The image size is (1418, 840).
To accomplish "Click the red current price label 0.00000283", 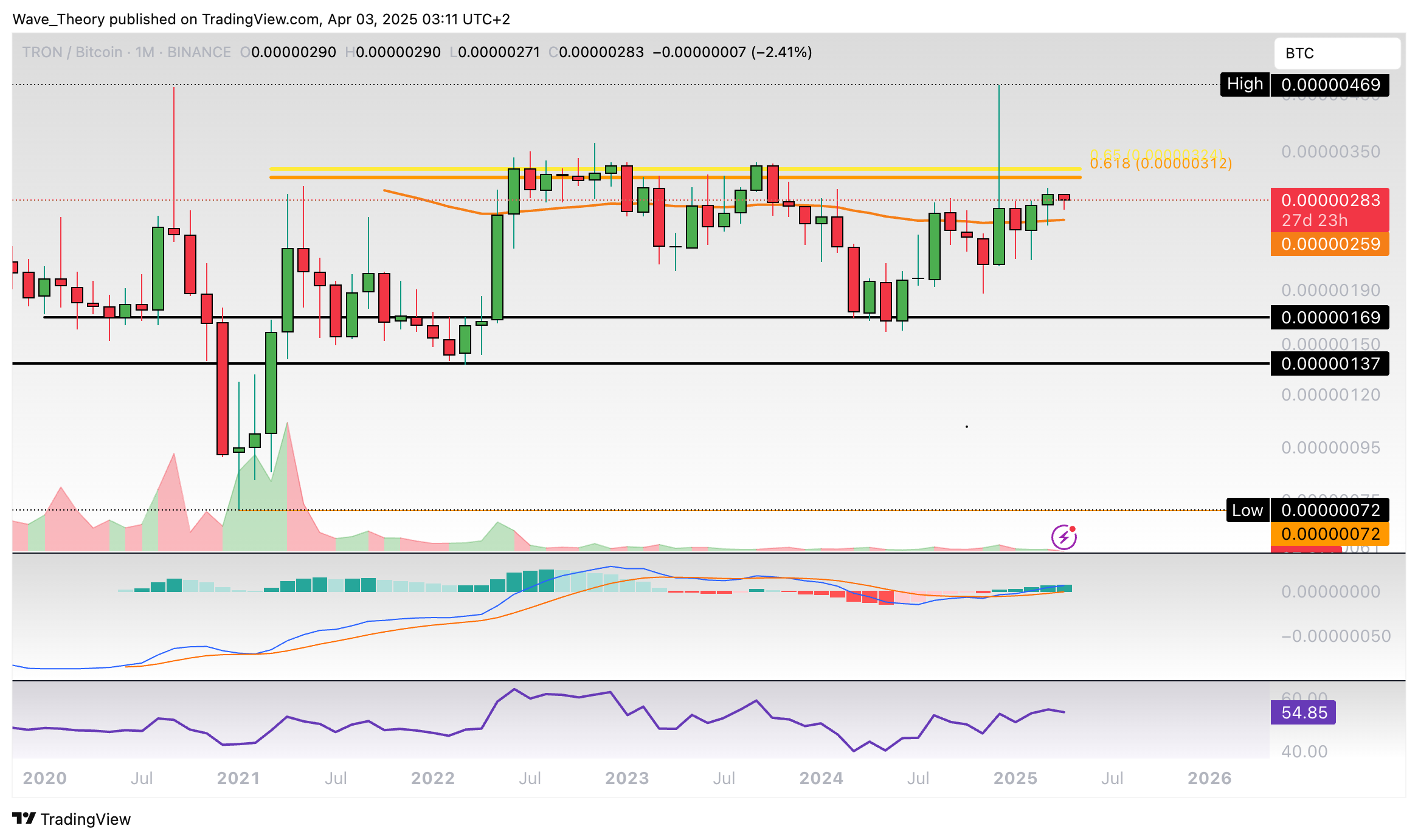I will click(x=1330, y=201).
